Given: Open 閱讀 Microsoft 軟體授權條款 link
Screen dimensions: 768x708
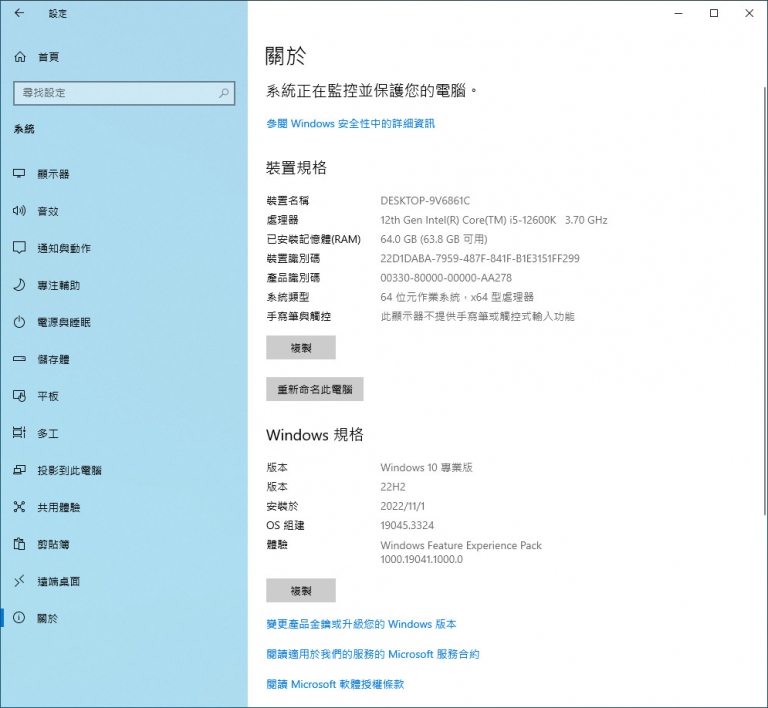Looking at the screenshot, I should (x=335, y=684).
